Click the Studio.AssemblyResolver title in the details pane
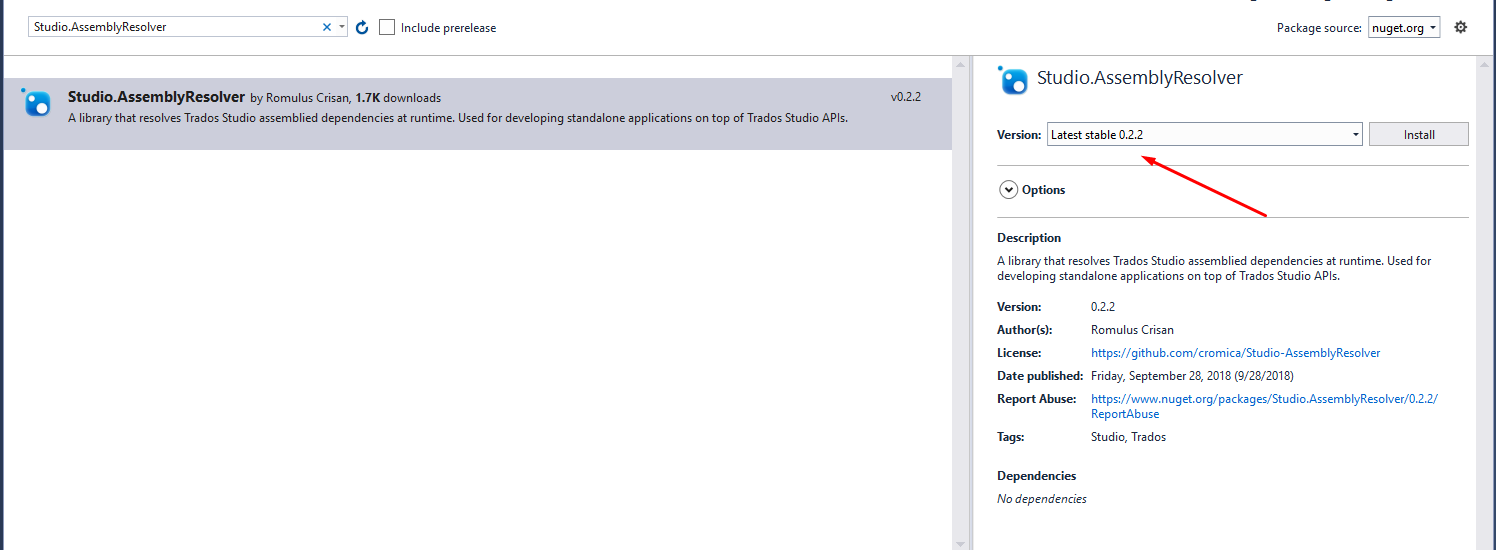Image resolution: width=1496 pixels, height=550 pixels. coord(1139,78)
